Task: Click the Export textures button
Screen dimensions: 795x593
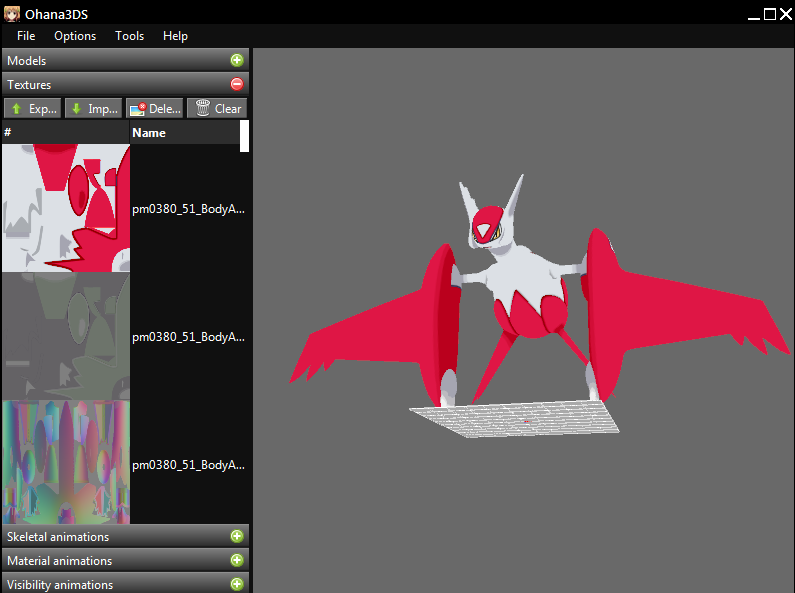Action: tap(33, 108)
